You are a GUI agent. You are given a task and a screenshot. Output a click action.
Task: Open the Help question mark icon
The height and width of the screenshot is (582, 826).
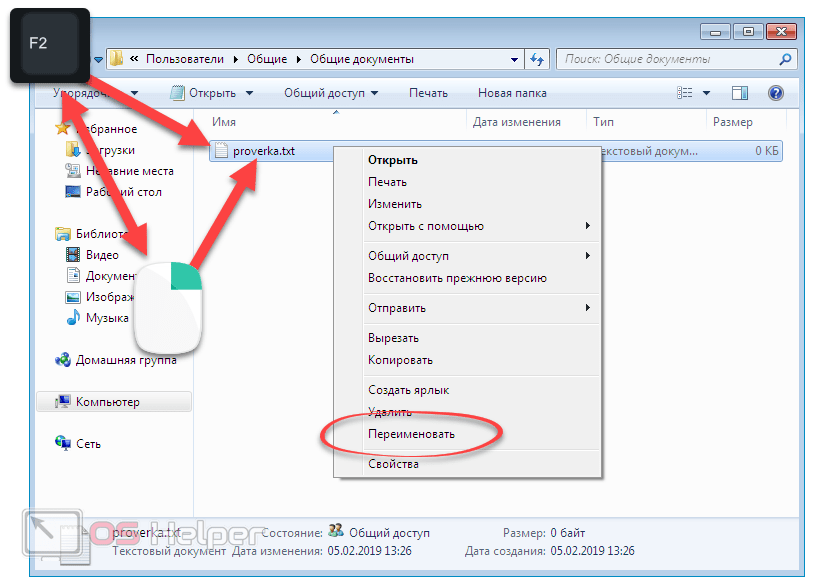click(x=775, y=93)
